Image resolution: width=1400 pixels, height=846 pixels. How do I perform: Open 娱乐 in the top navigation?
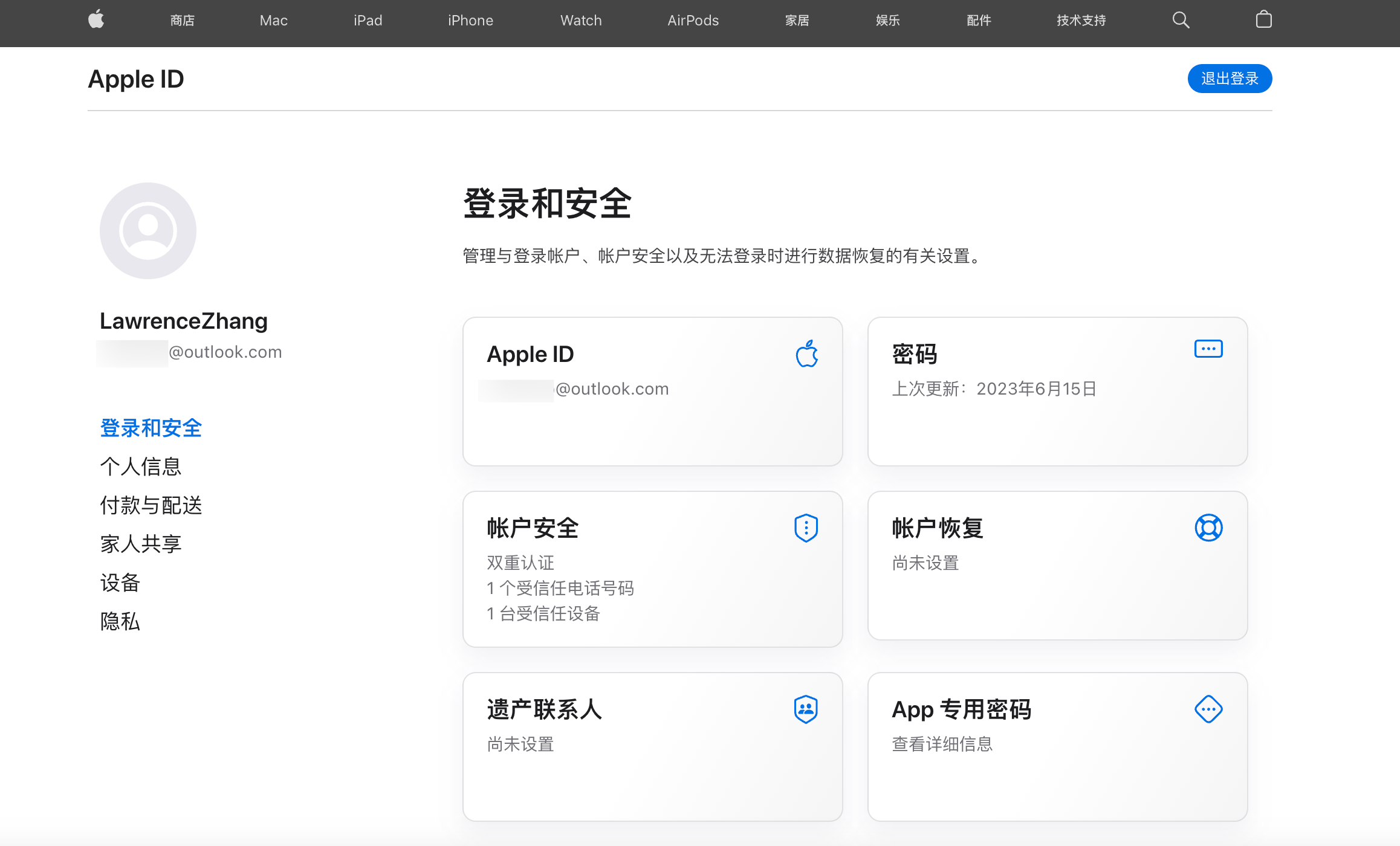pyautogui.click(x=887, y=21)
